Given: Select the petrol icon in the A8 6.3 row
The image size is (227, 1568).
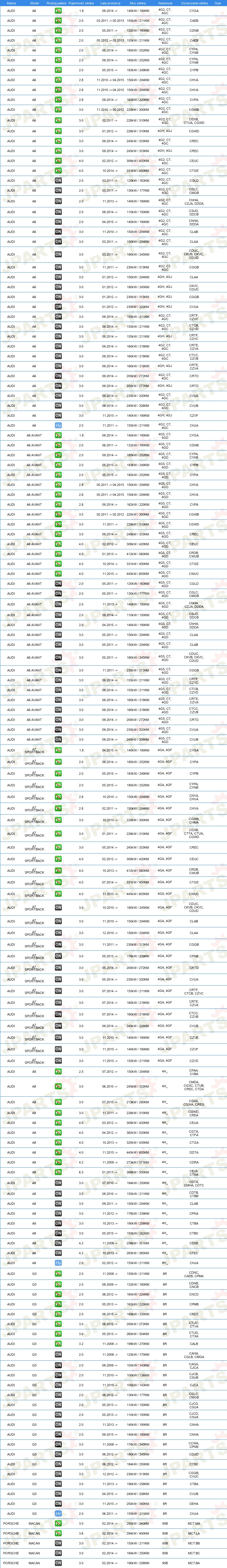Looking at the screenshot, I should click(x=58, y=1172).
